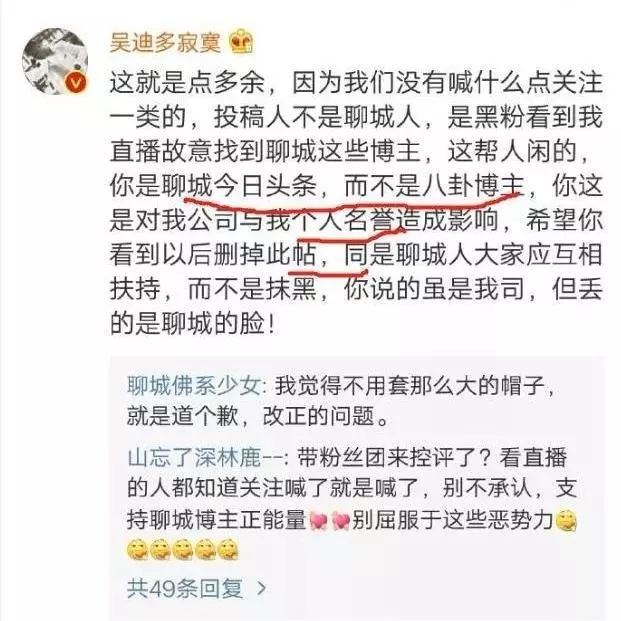Open commenter 山忘了深林鹿-- profile

(x=205, y=457)
